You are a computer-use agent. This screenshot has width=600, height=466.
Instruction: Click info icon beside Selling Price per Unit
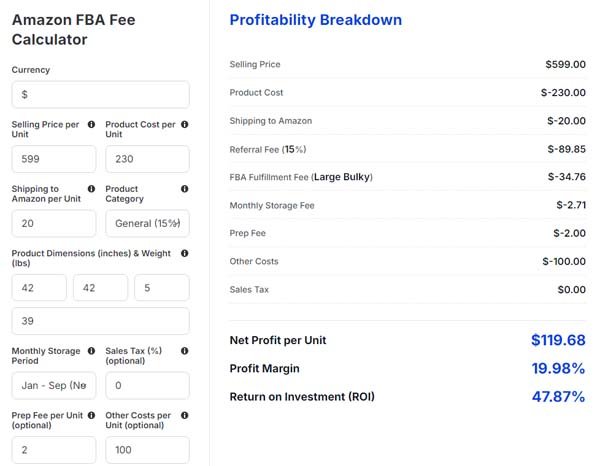pos(91,124)
